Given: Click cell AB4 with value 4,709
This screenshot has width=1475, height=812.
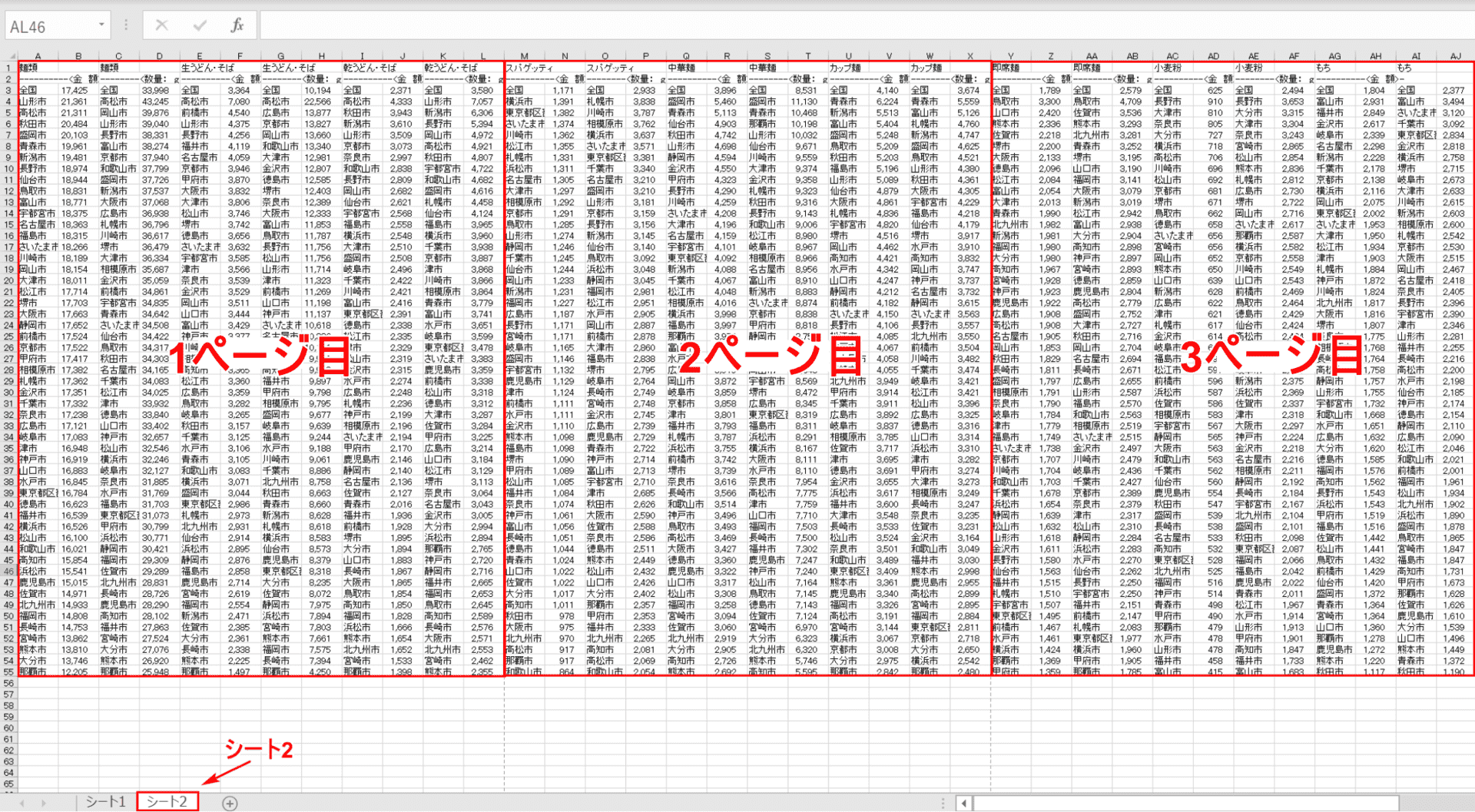Looking at the screenshot, I should coord(1132,101).
